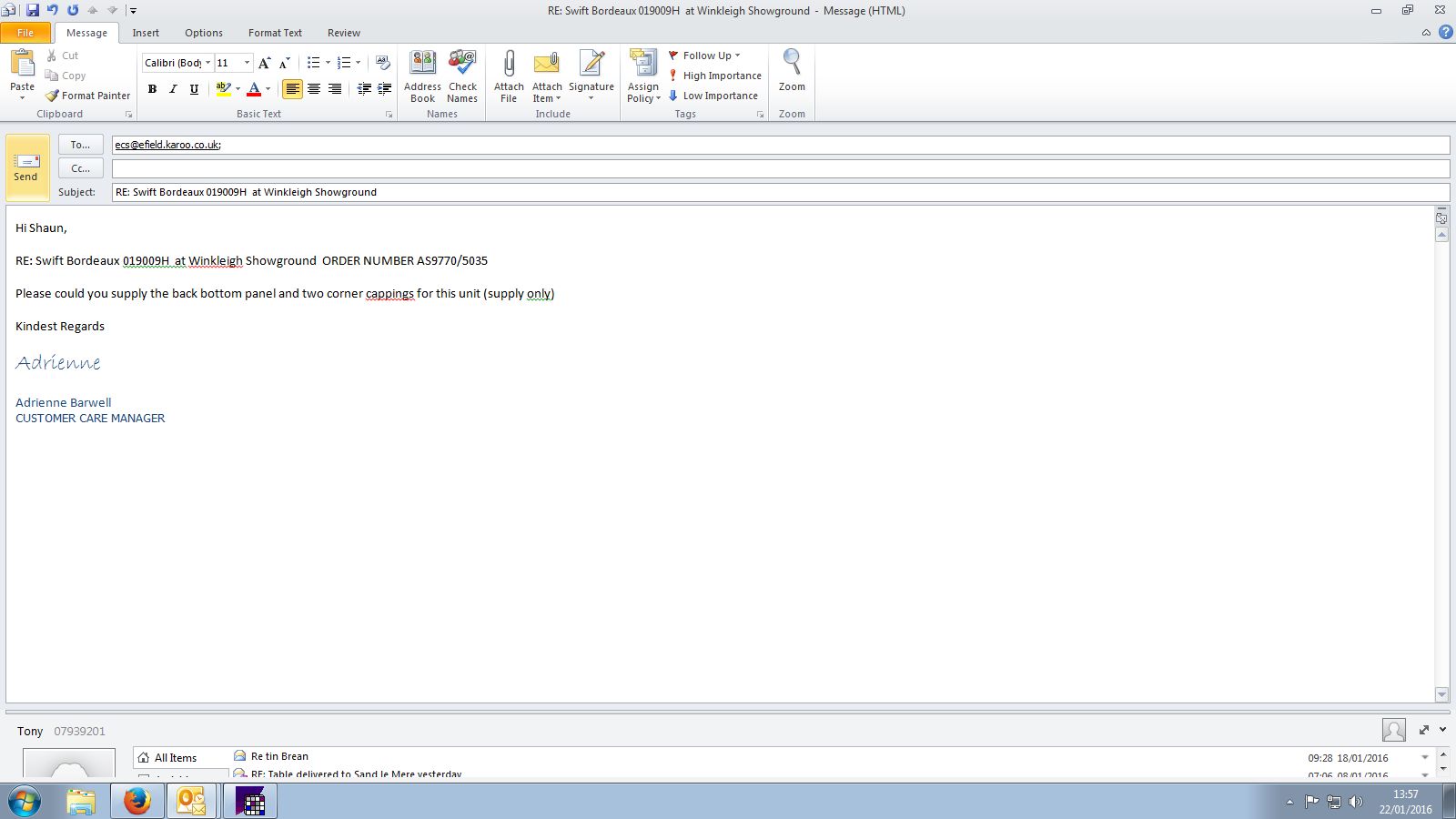Click the Cc... button
Image resolution: width=1456 pixels, height=819 pixels.
(x=81, y=168)
